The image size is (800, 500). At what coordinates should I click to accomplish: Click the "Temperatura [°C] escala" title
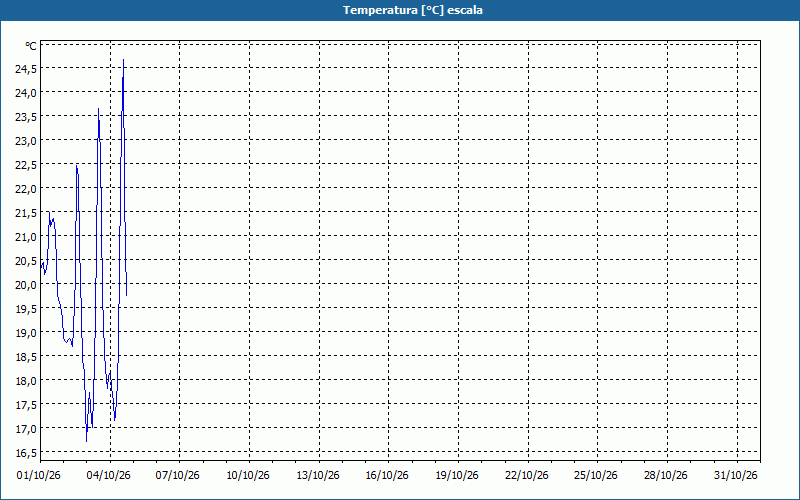[x=413, y=10]
